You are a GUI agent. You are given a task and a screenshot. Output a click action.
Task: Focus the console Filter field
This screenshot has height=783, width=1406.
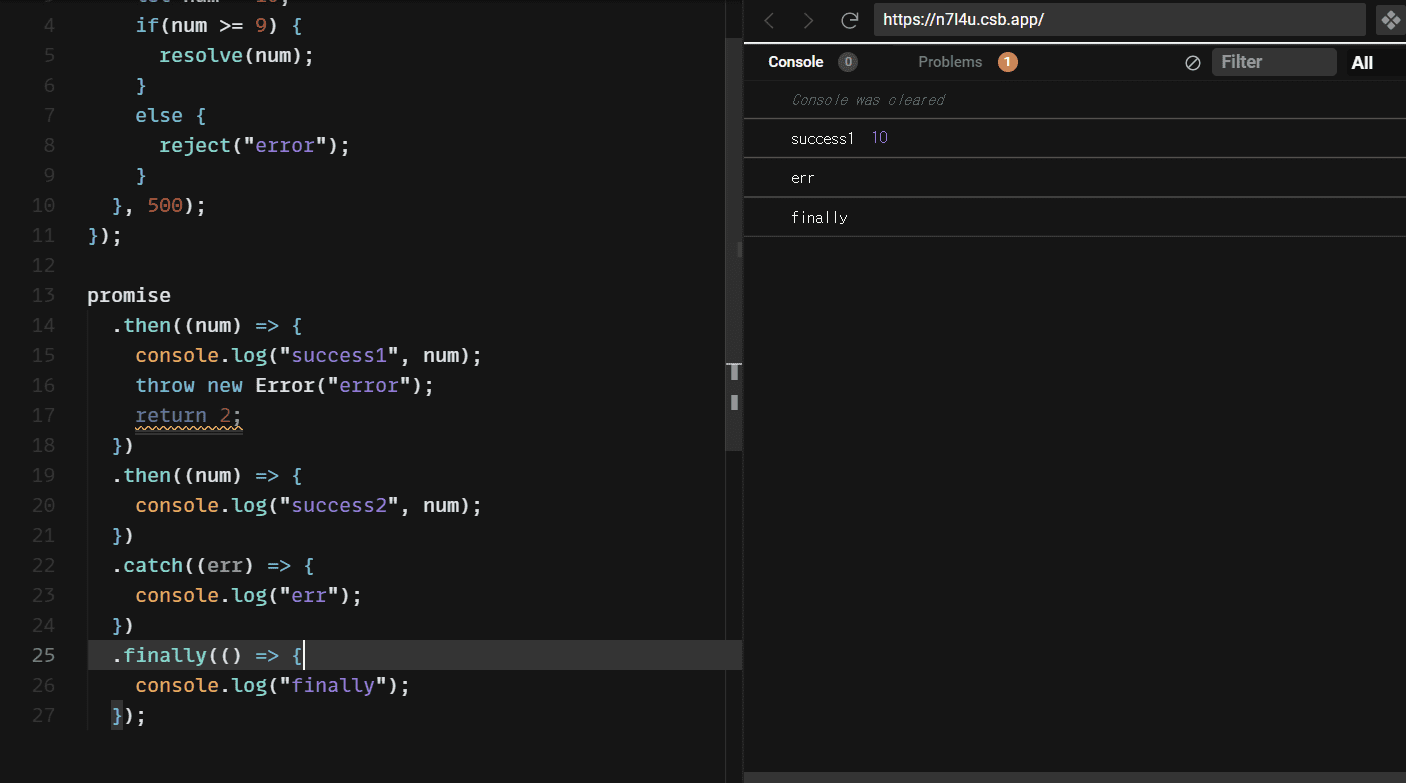tap(1273, 62)
